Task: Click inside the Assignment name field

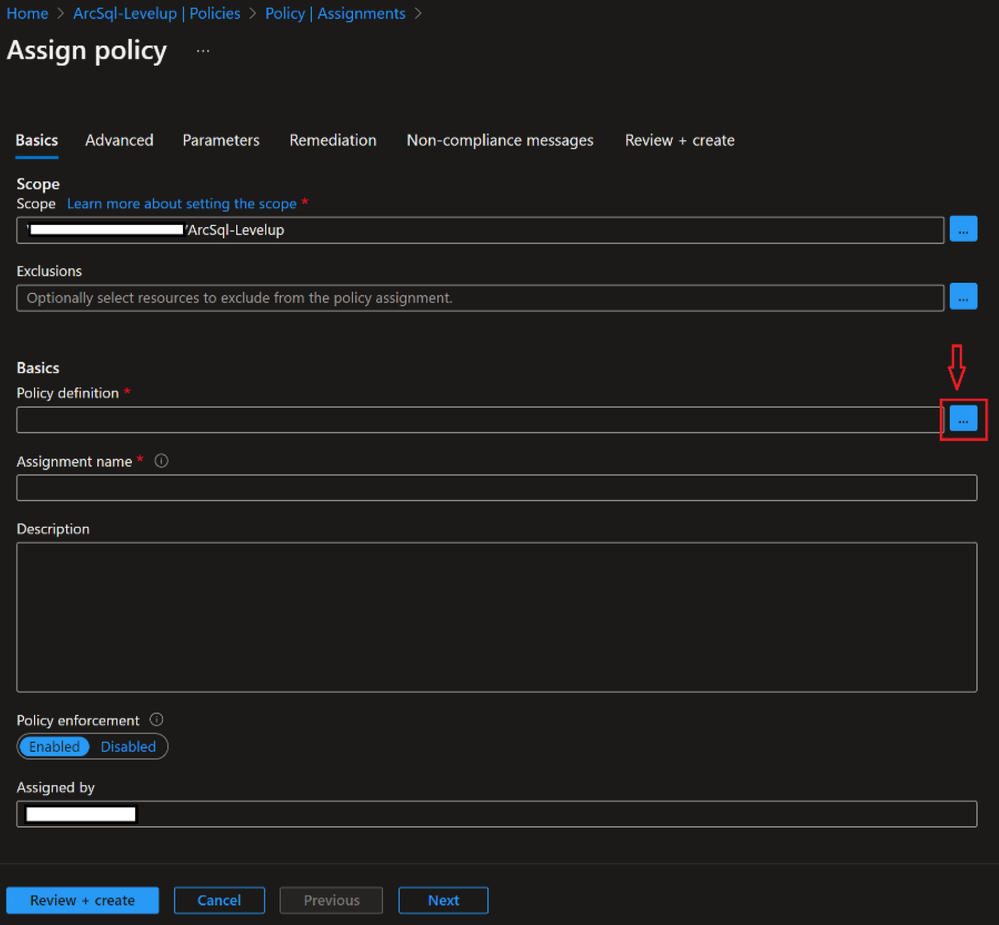Action: 496,488
